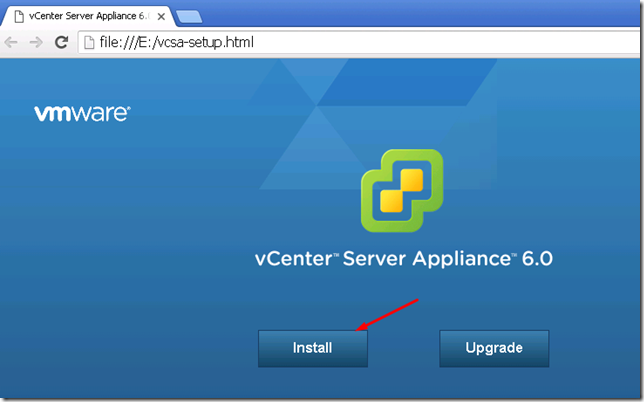Click the browser forward arrow

(x=37, y=42)
